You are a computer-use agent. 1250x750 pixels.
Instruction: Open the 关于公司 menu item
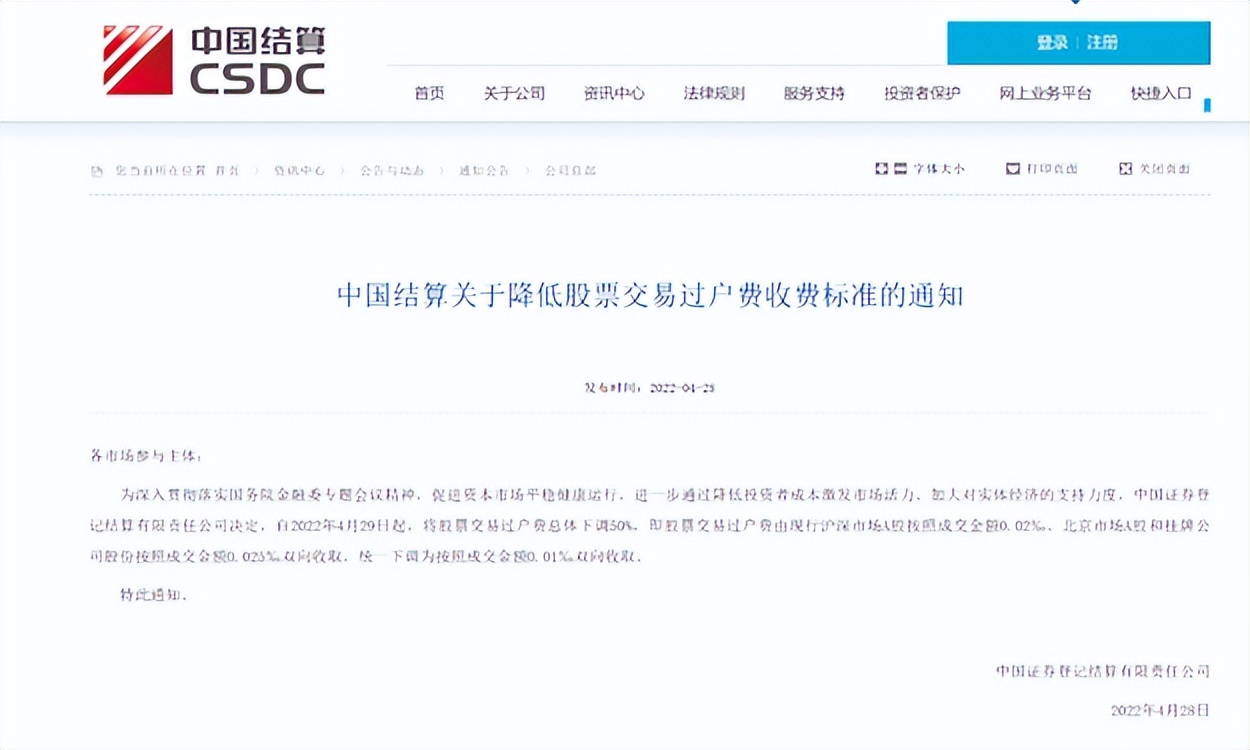click(x=516, y=92)
